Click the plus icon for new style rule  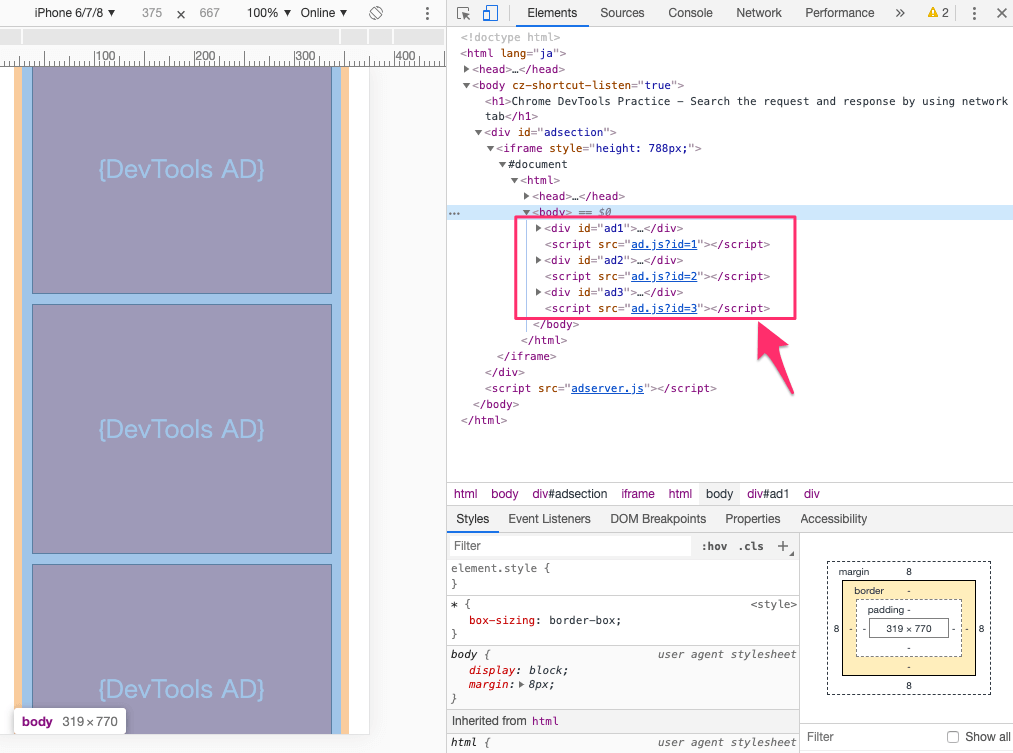[783, 547]
